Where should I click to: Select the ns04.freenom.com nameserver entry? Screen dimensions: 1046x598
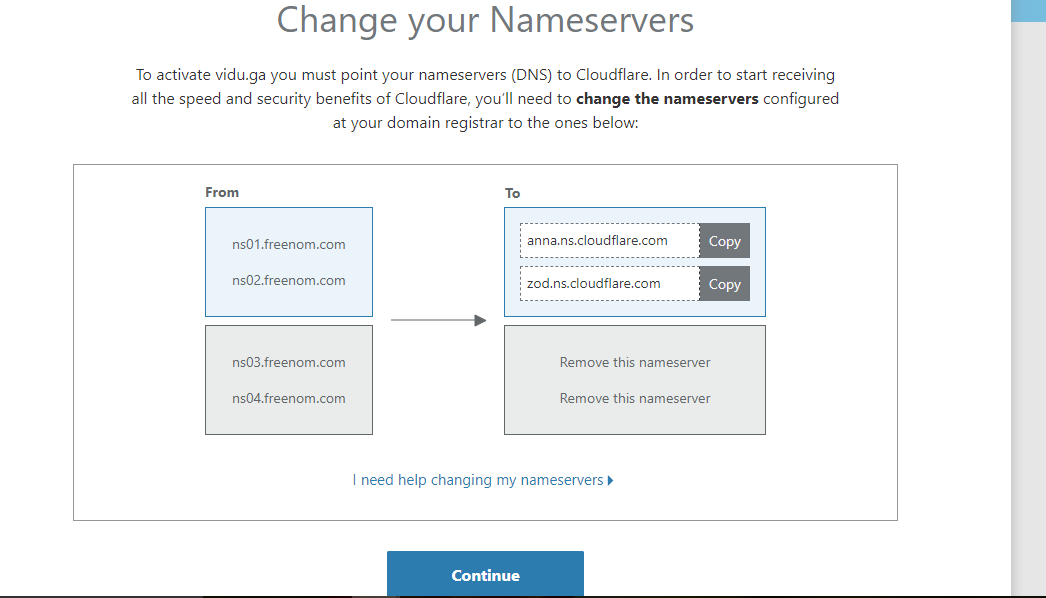tap(289, 398)
